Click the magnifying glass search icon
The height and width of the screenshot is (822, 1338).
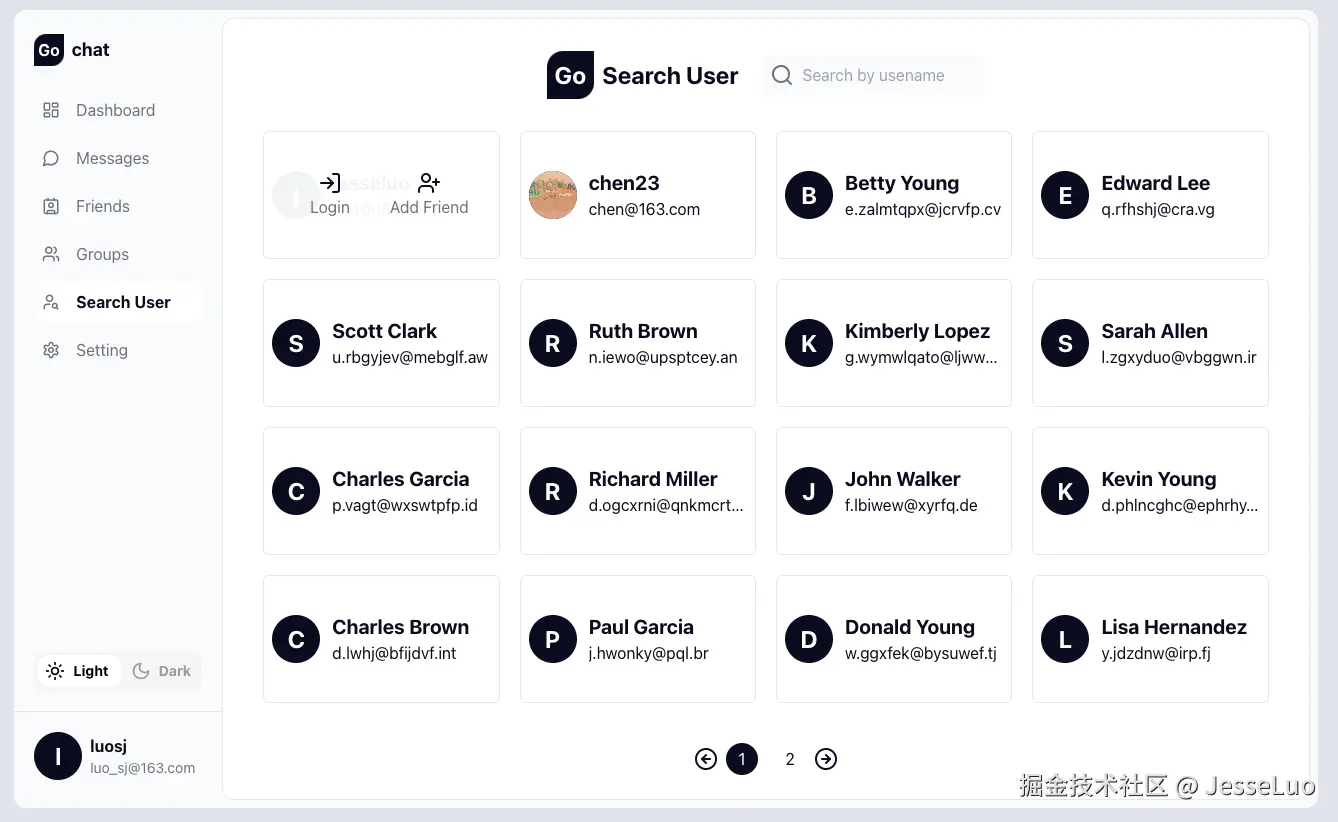coord(782,75)
